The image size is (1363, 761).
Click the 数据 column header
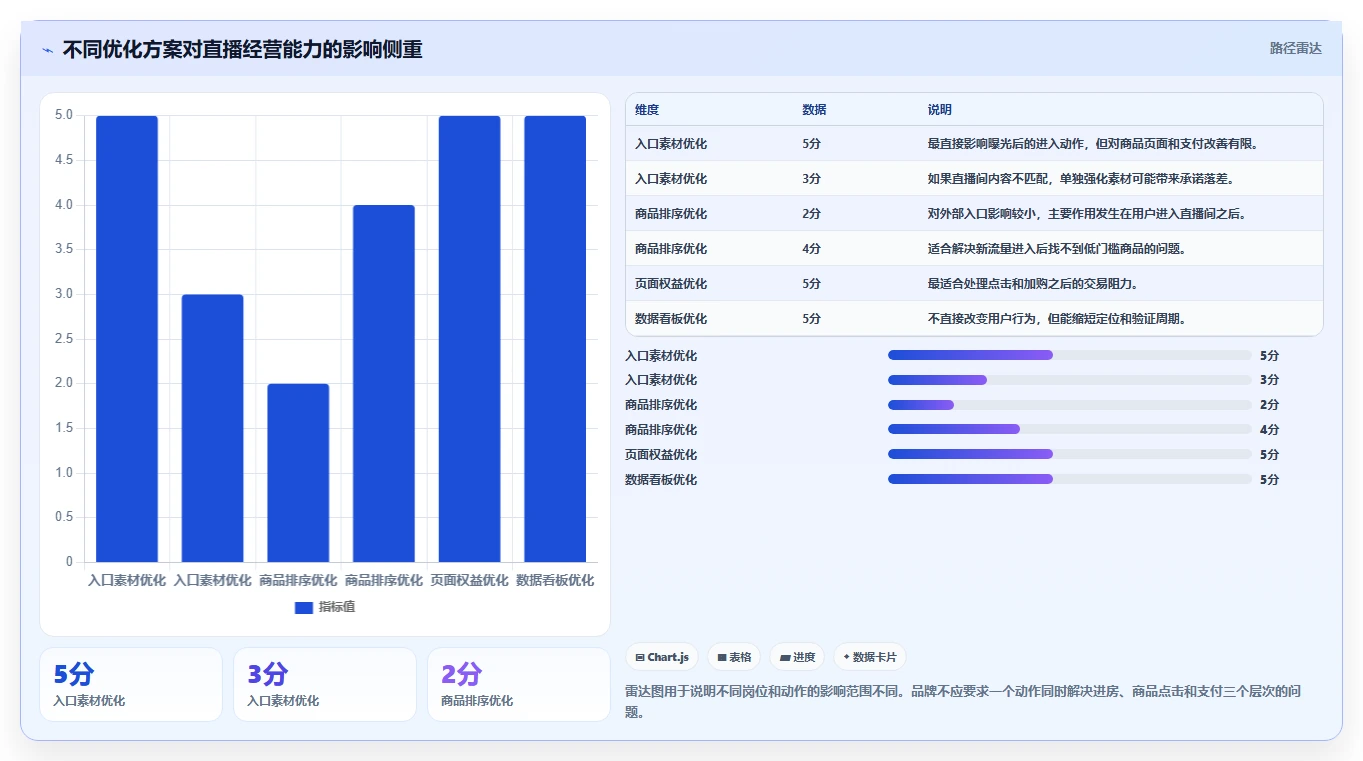[x=814, y=109]
